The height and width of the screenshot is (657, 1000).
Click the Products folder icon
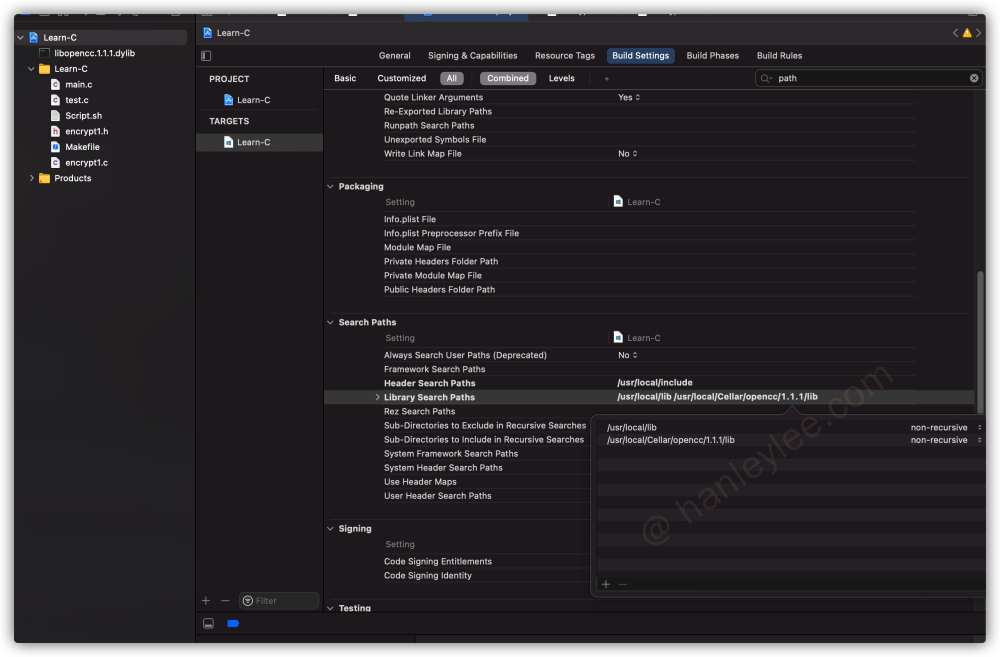point(45,179)
